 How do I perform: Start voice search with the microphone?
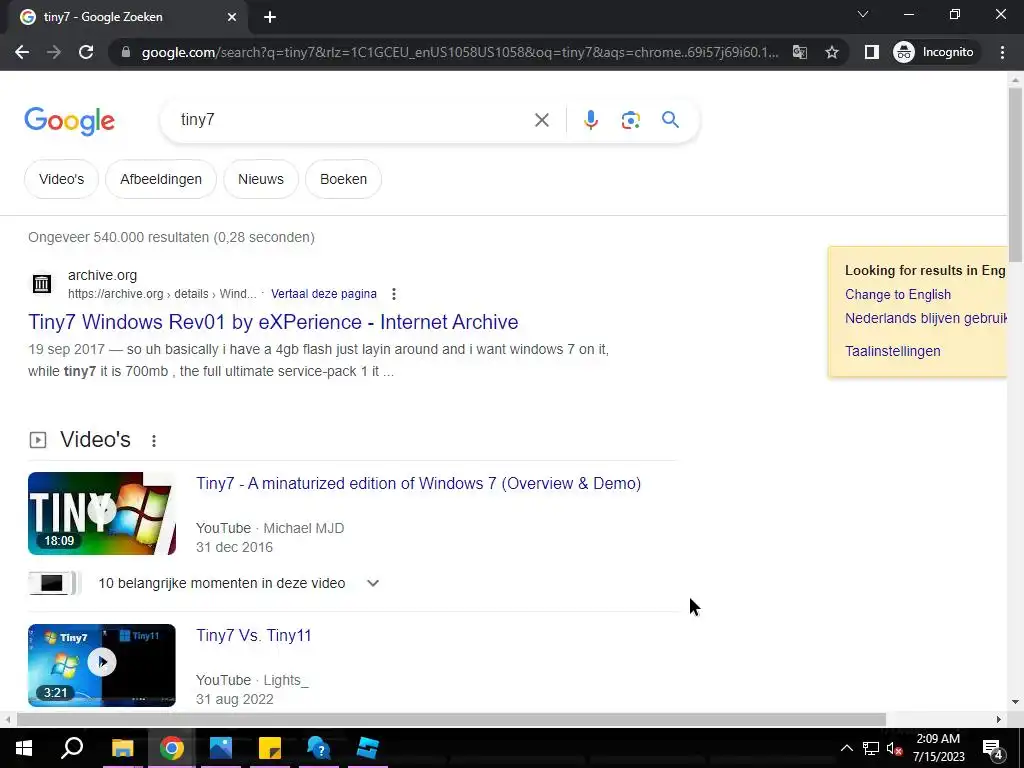coord(590,120)
